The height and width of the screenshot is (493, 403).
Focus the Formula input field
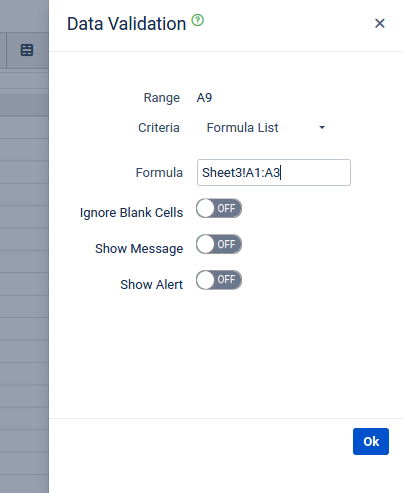coord(274,172)
